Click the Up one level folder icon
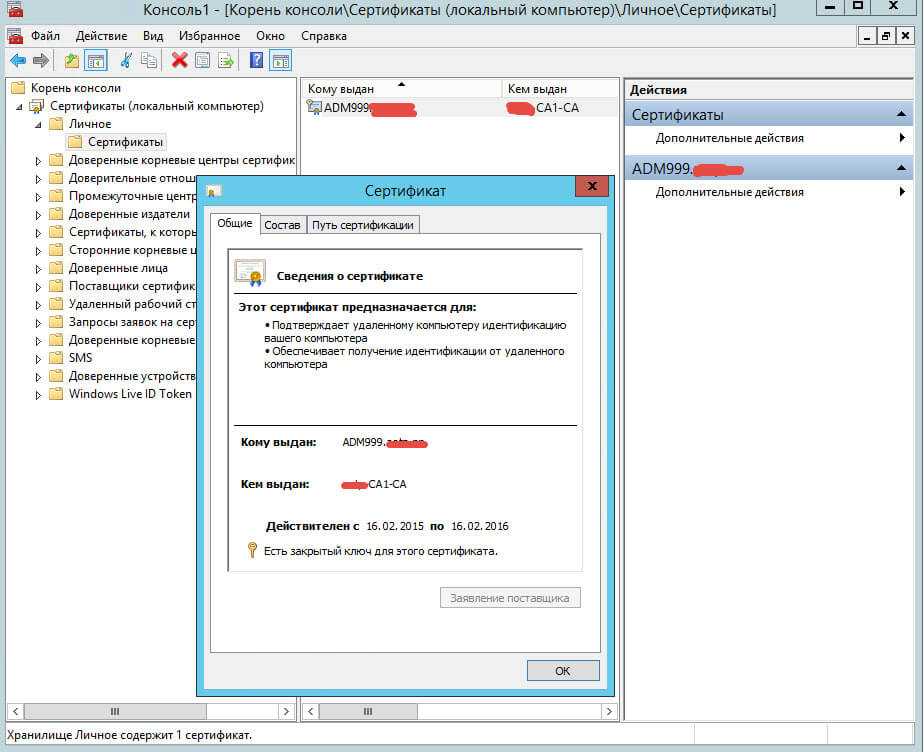924x752 pixels. pyautogui.click(x=72, y=60)
